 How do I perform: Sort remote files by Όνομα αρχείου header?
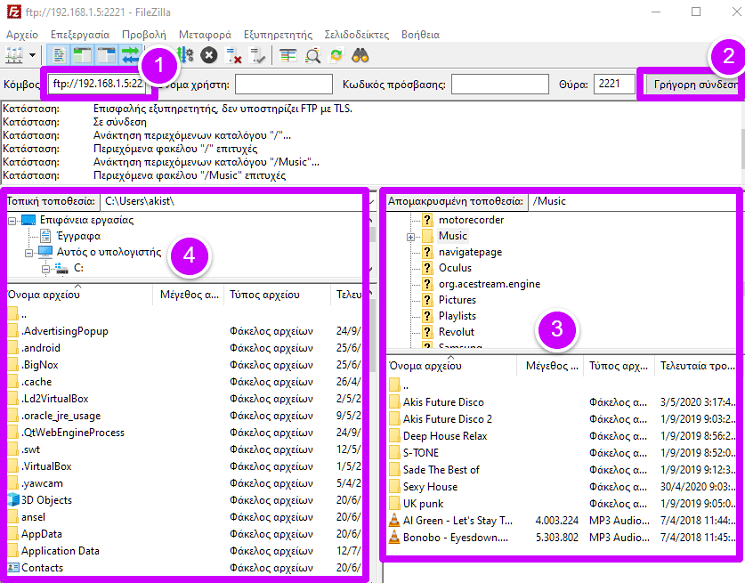click(450, 366)
